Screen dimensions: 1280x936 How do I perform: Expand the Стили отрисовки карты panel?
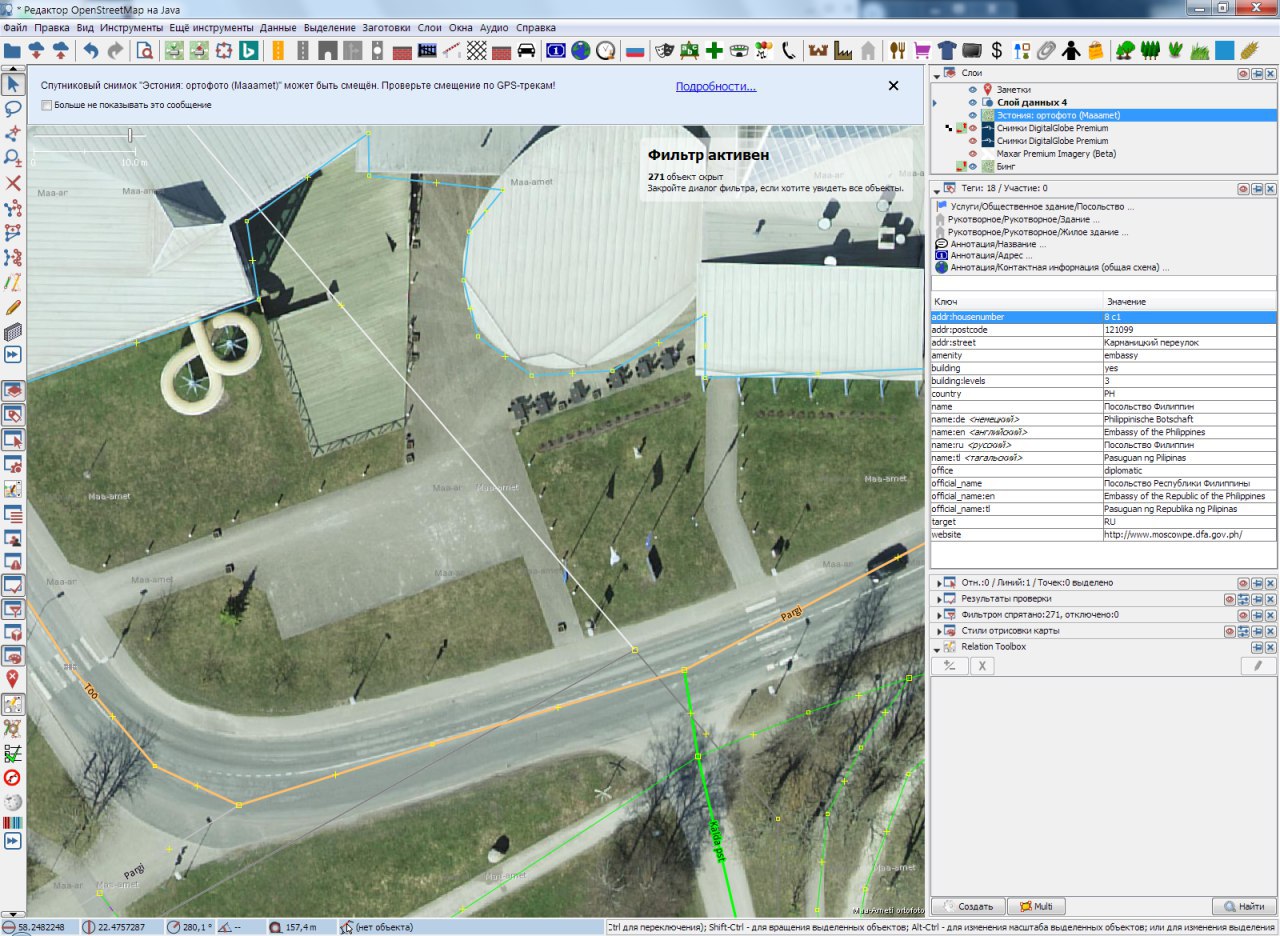938,631
